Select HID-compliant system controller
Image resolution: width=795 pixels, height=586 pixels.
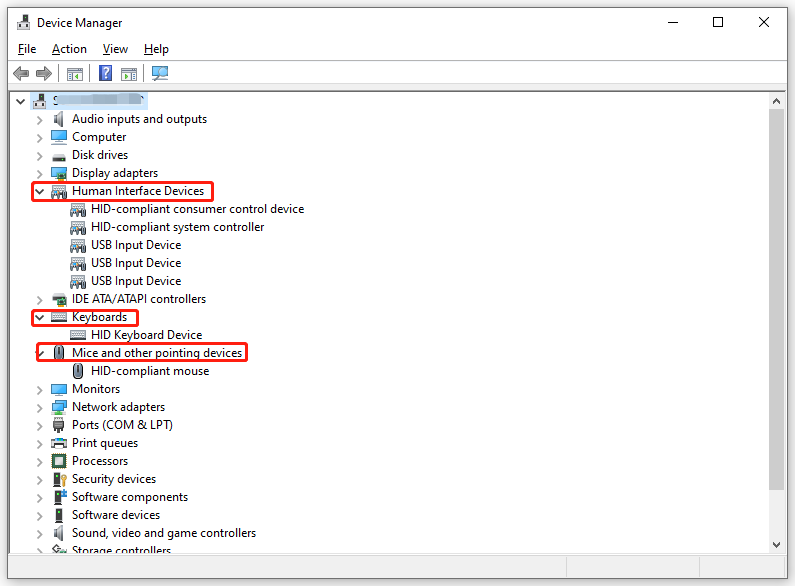pos(177,227)
